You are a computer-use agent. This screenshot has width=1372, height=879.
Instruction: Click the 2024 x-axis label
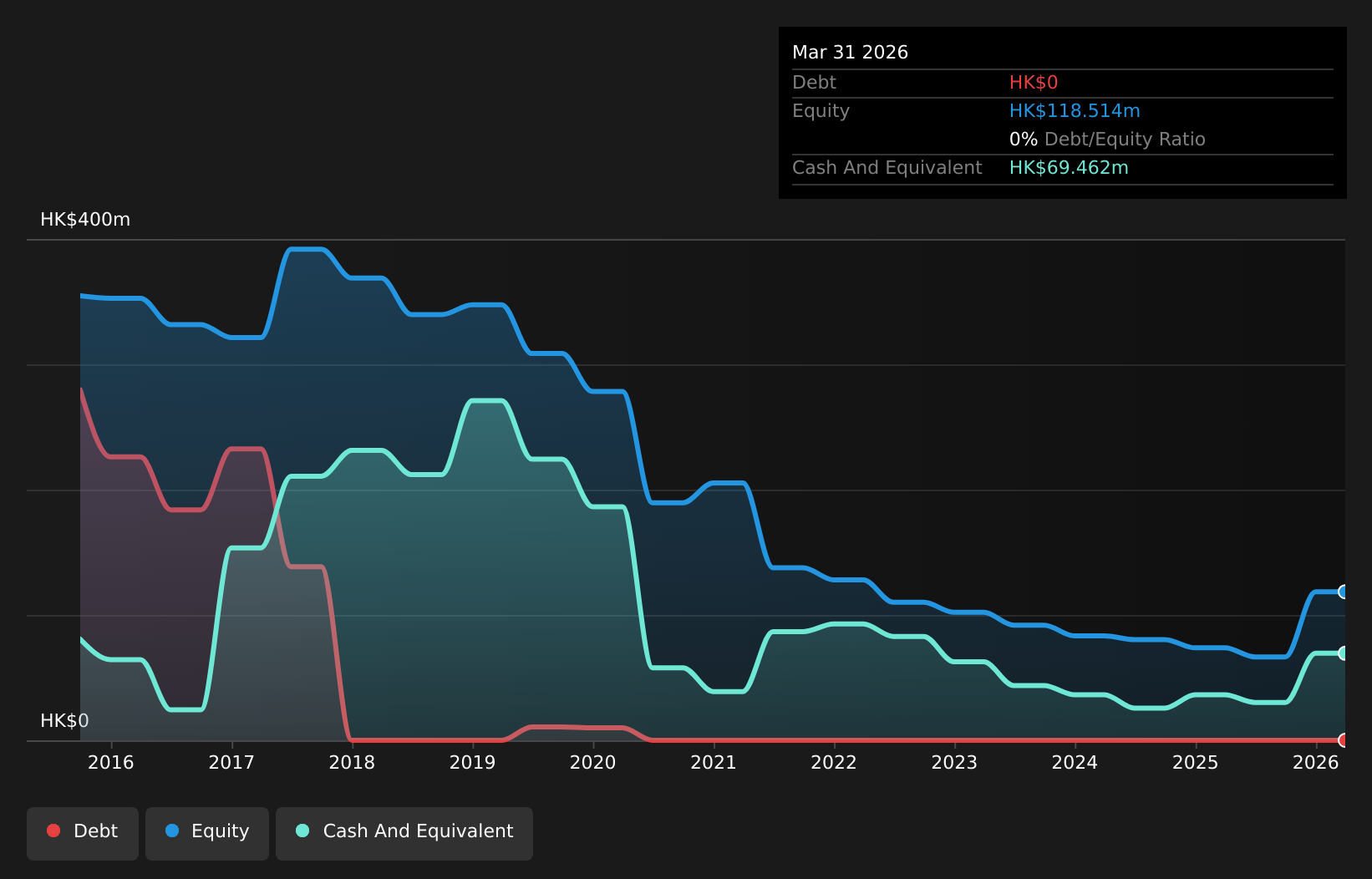pyautogui.click(x=1075, y=762)
